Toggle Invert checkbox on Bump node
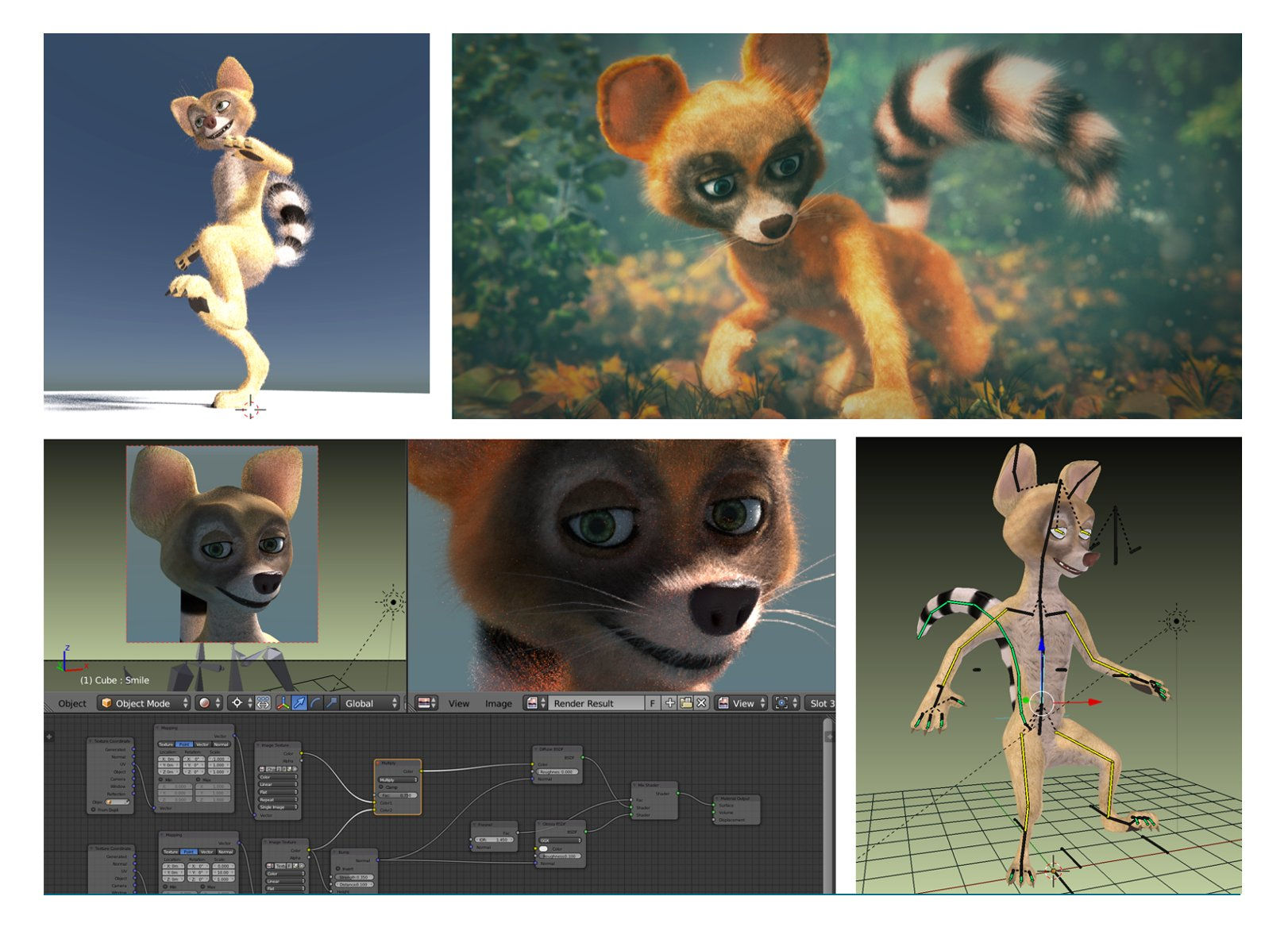This screenshot has width=1288, height=927. click(x=337, y=868)
